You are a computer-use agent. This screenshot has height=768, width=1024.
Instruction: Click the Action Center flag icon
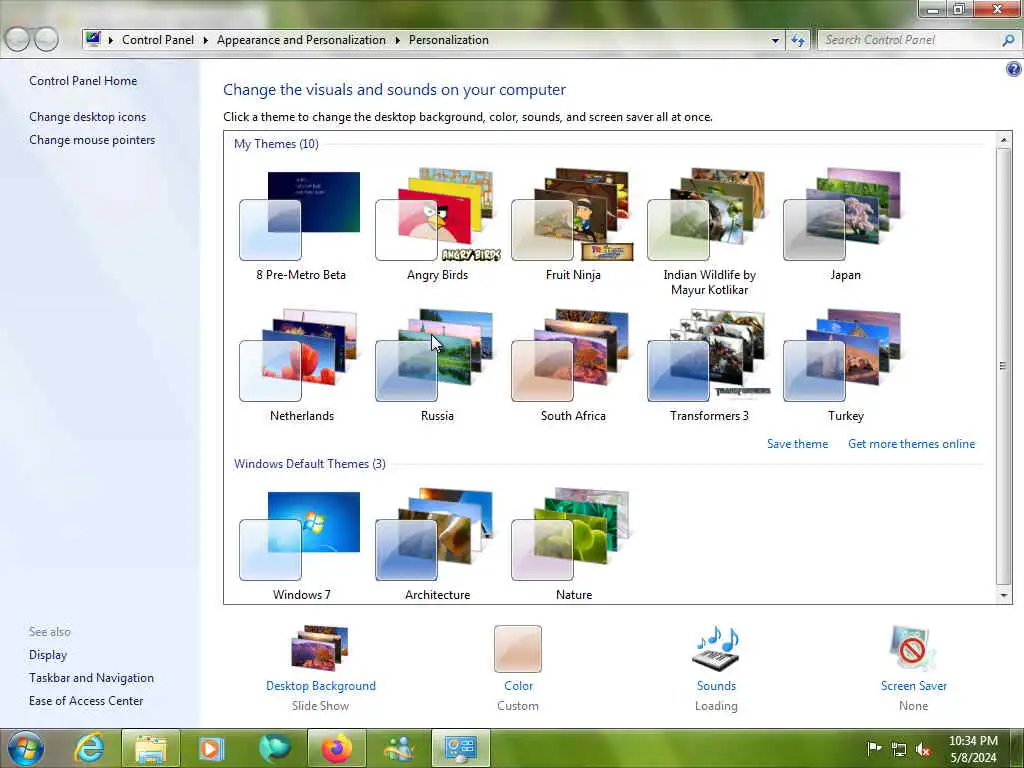tap(874, 748)
